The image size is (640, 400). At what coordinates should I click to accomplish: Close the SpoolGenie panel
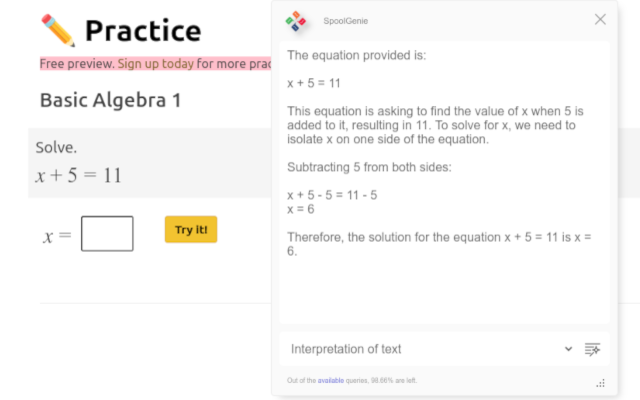point(600,19)
